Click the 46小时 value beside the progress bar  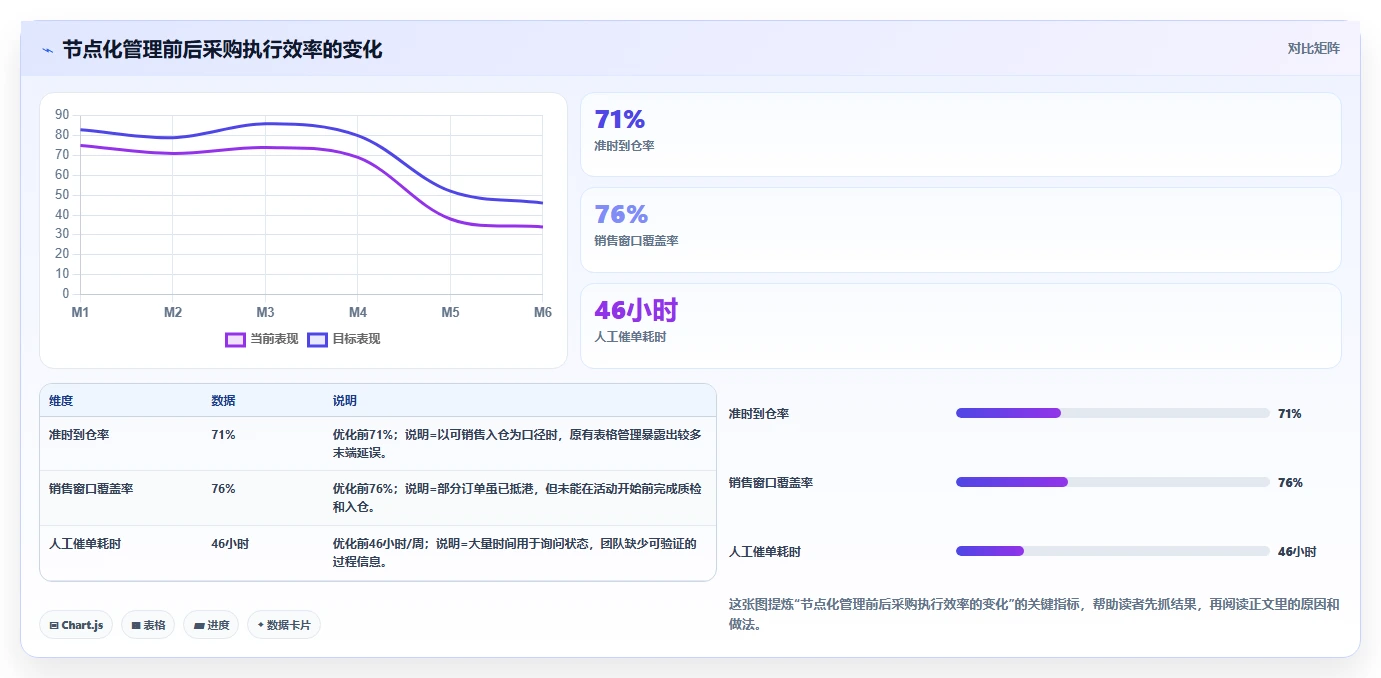point(1297,551)
